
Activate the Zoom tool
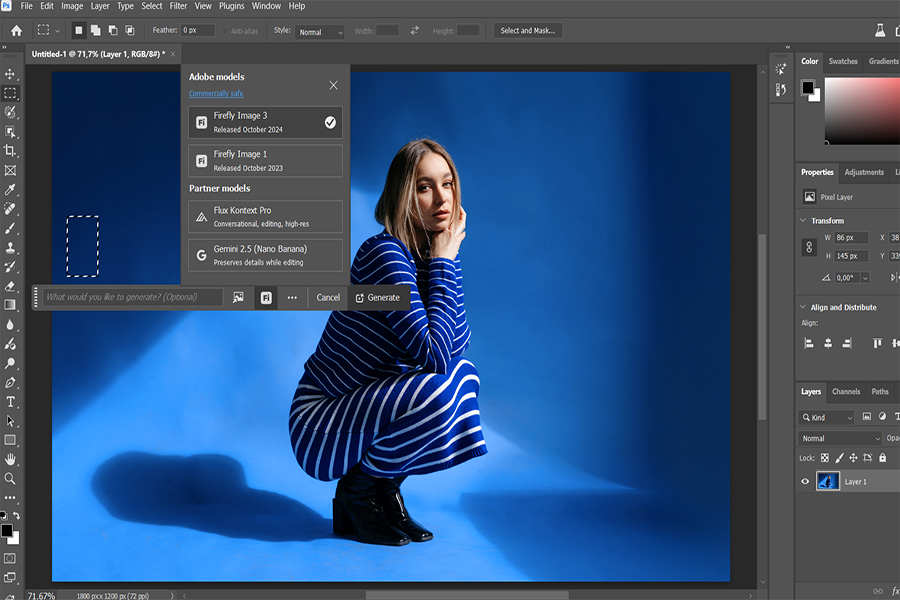(x=10, y=479)
